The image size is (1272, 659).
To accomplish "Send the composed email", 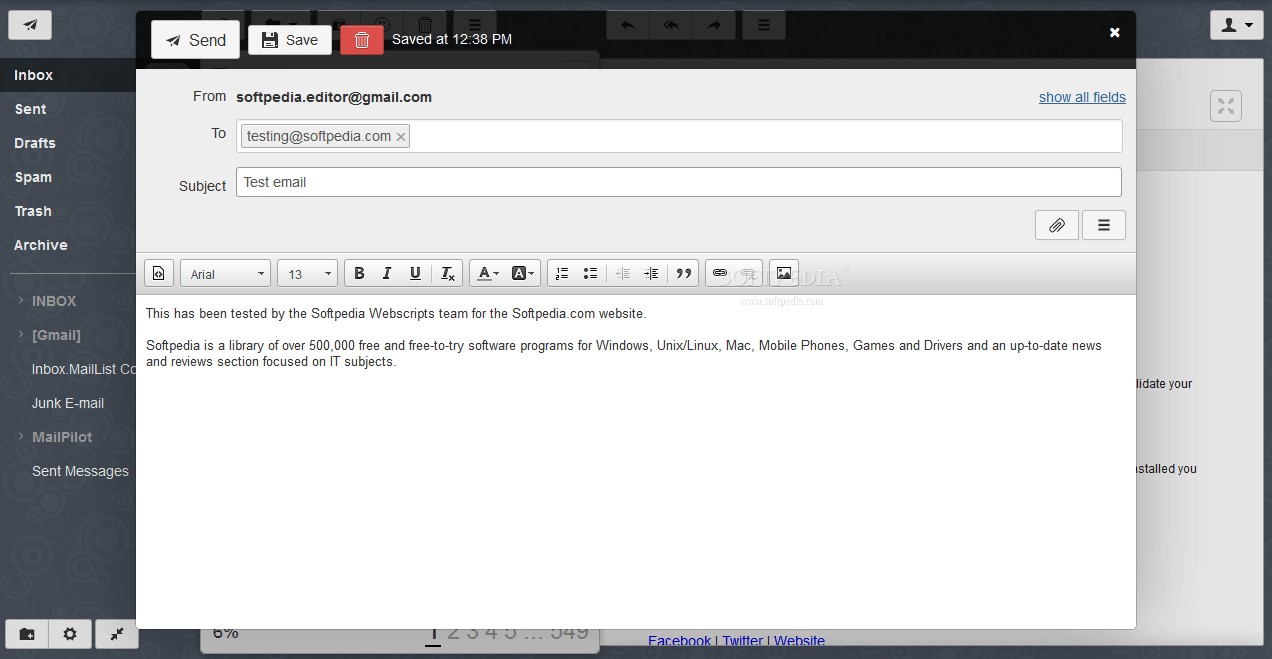I will 196,40.
